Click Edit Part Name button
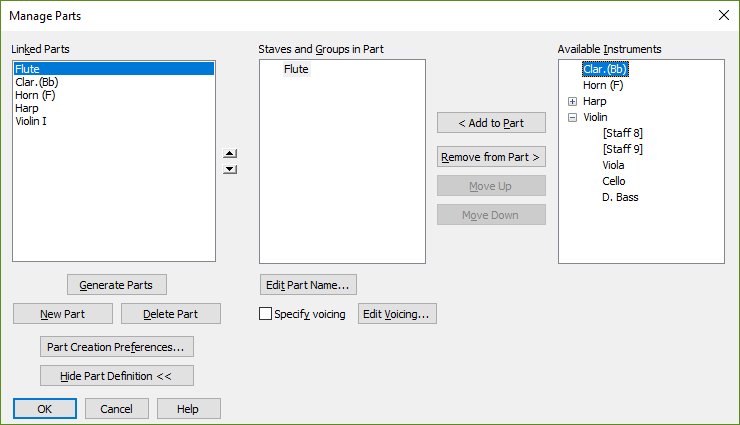 pos(308,285)
